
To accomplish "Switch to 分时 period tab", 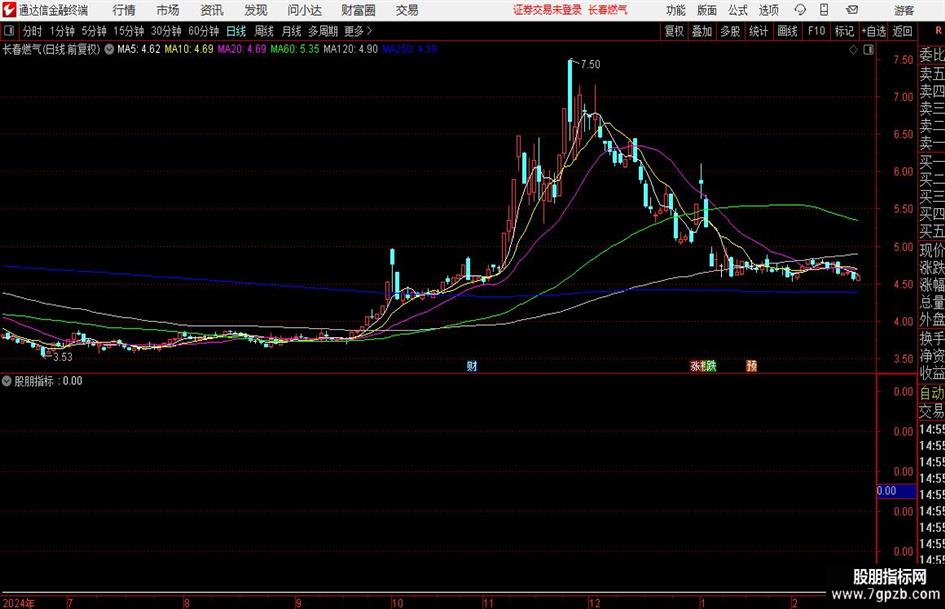I will [33, 31].
